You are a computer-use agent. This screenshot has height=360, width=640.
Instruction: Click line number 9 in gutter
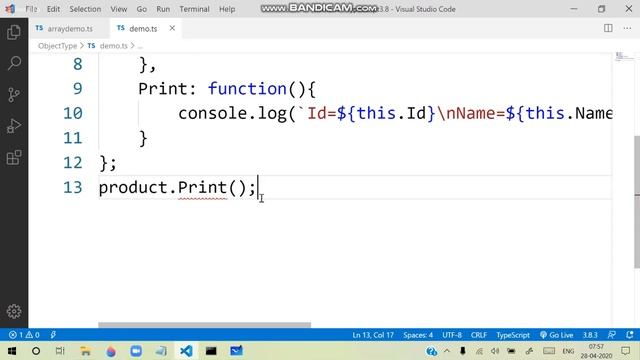click(78, 89)
